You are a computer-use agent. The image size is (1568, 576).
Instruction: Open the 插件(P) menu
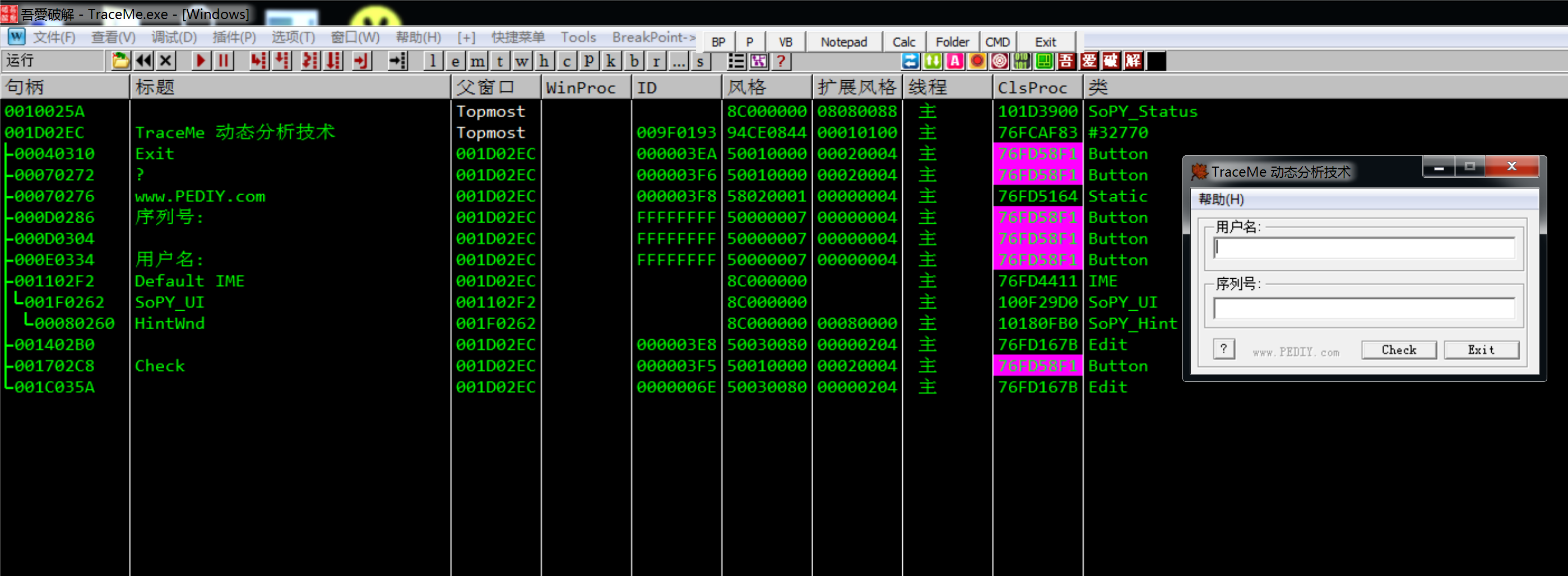point(234,37)
